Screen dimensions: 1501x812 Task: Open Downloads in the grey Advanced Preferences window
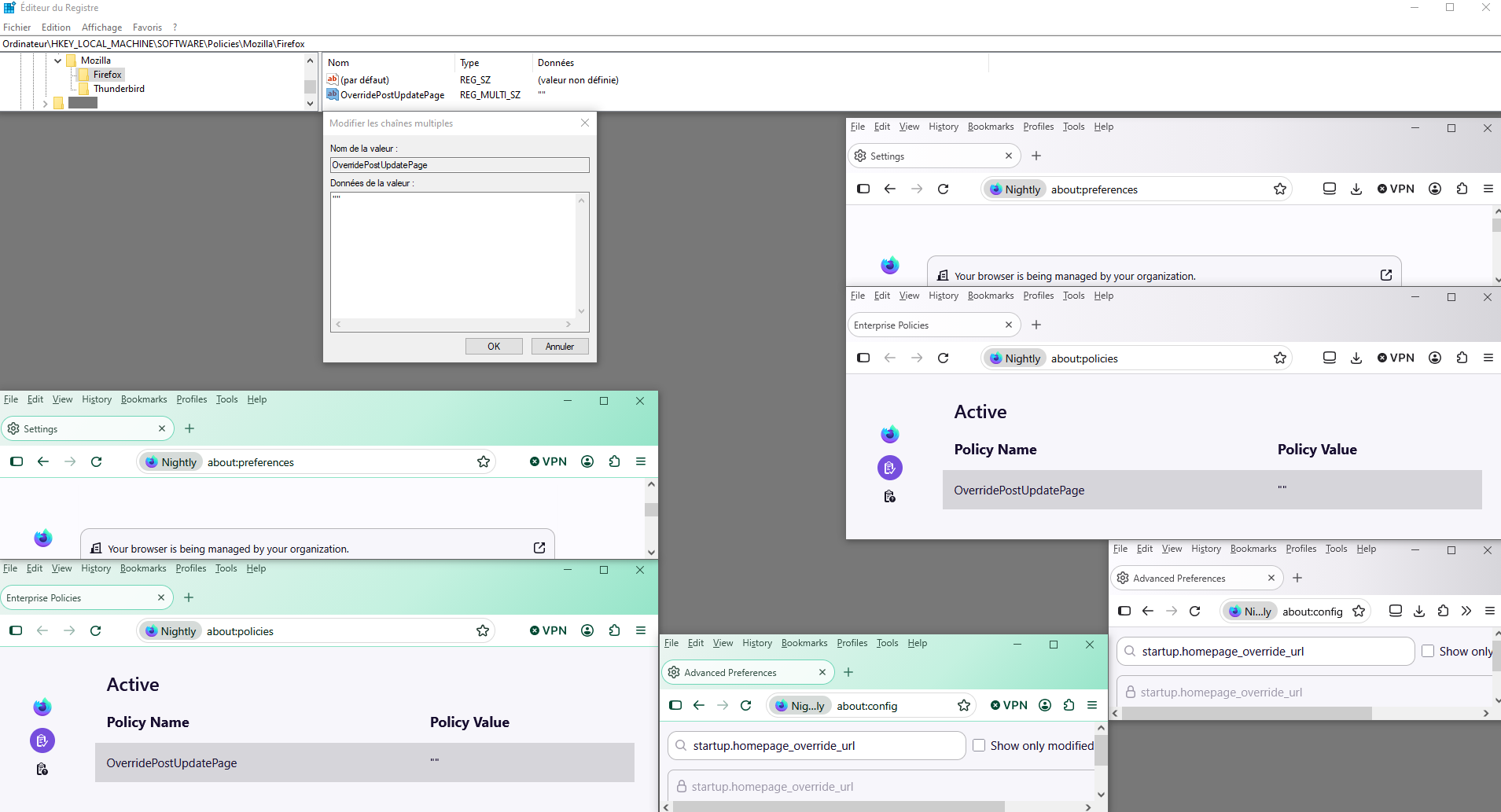click(x=1419, y=611)
